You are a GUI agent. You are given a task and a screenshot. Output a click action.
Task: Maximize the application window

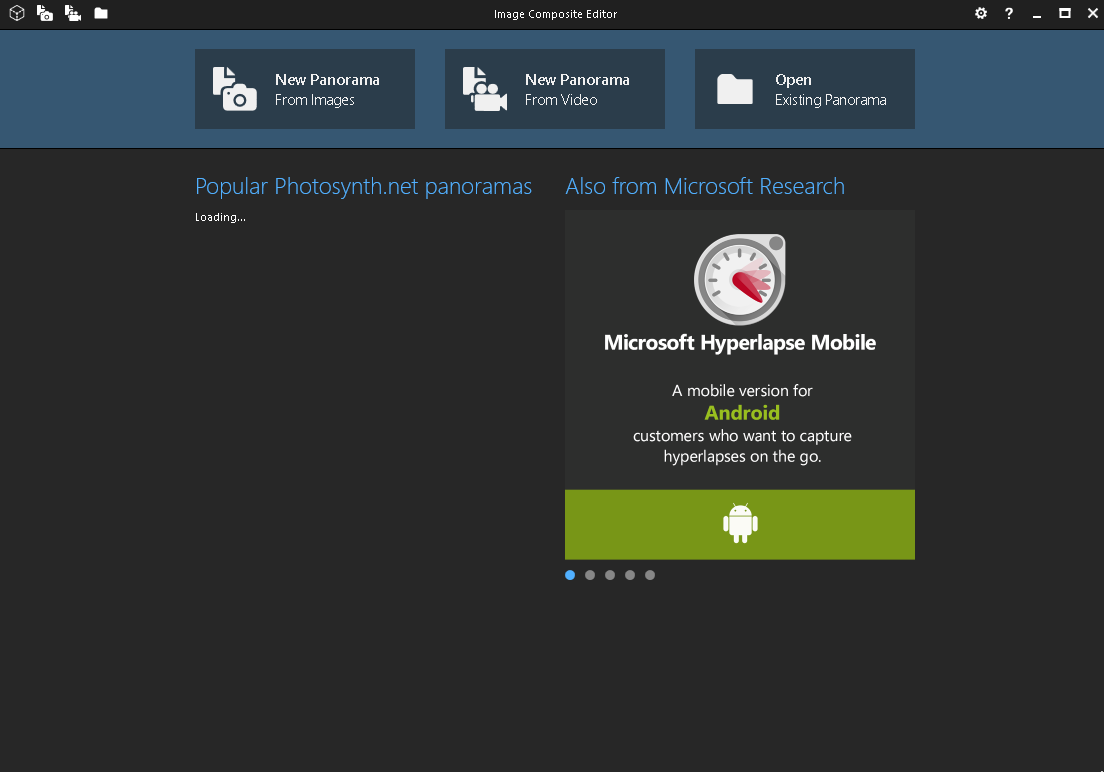pos(1065,13)
